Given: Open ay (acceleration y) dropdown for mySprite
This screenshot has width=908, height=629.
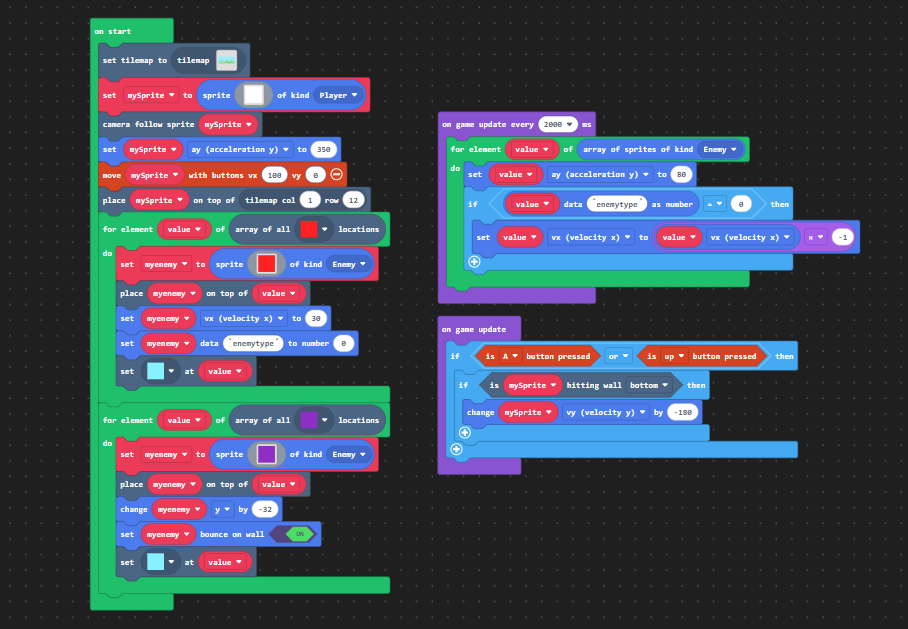Looking at the screenshot, I should (x=240, y=149).
